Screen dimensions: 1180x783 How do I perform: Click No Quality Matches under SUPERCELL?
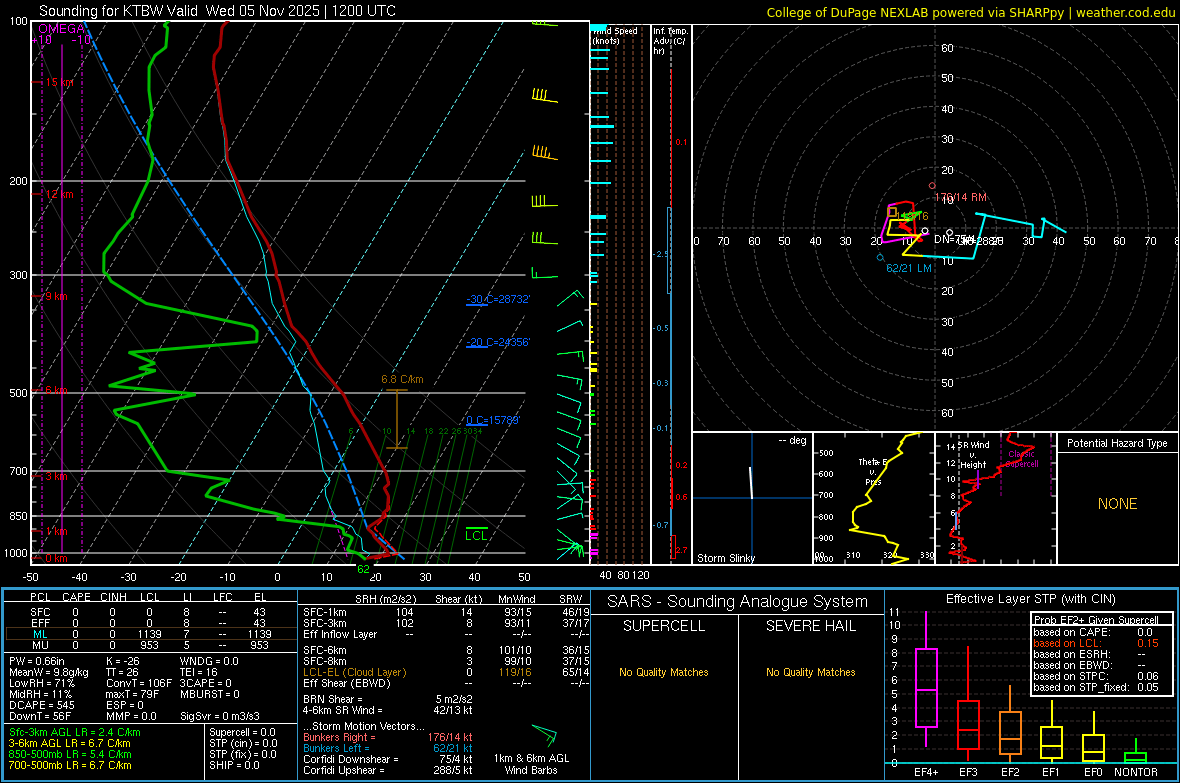click(664, 672)
